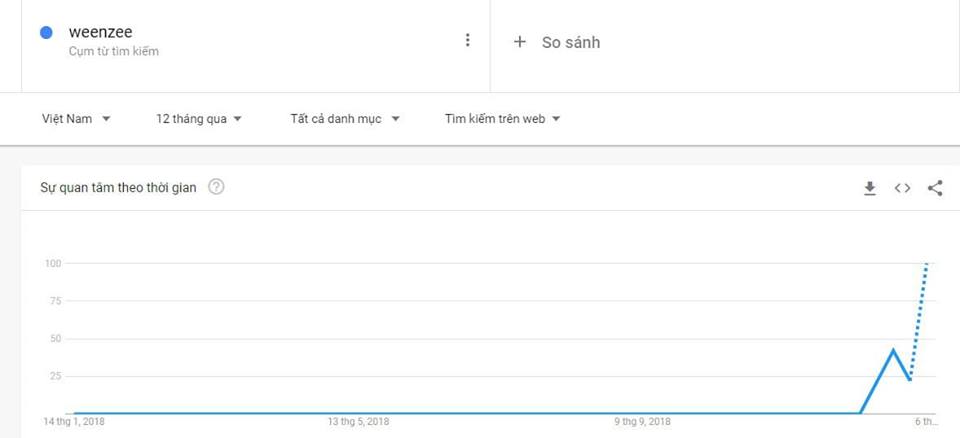This screenshot has height=438, width=960.
Task: Edit the weenzee search term
Action: coord(100,32)
